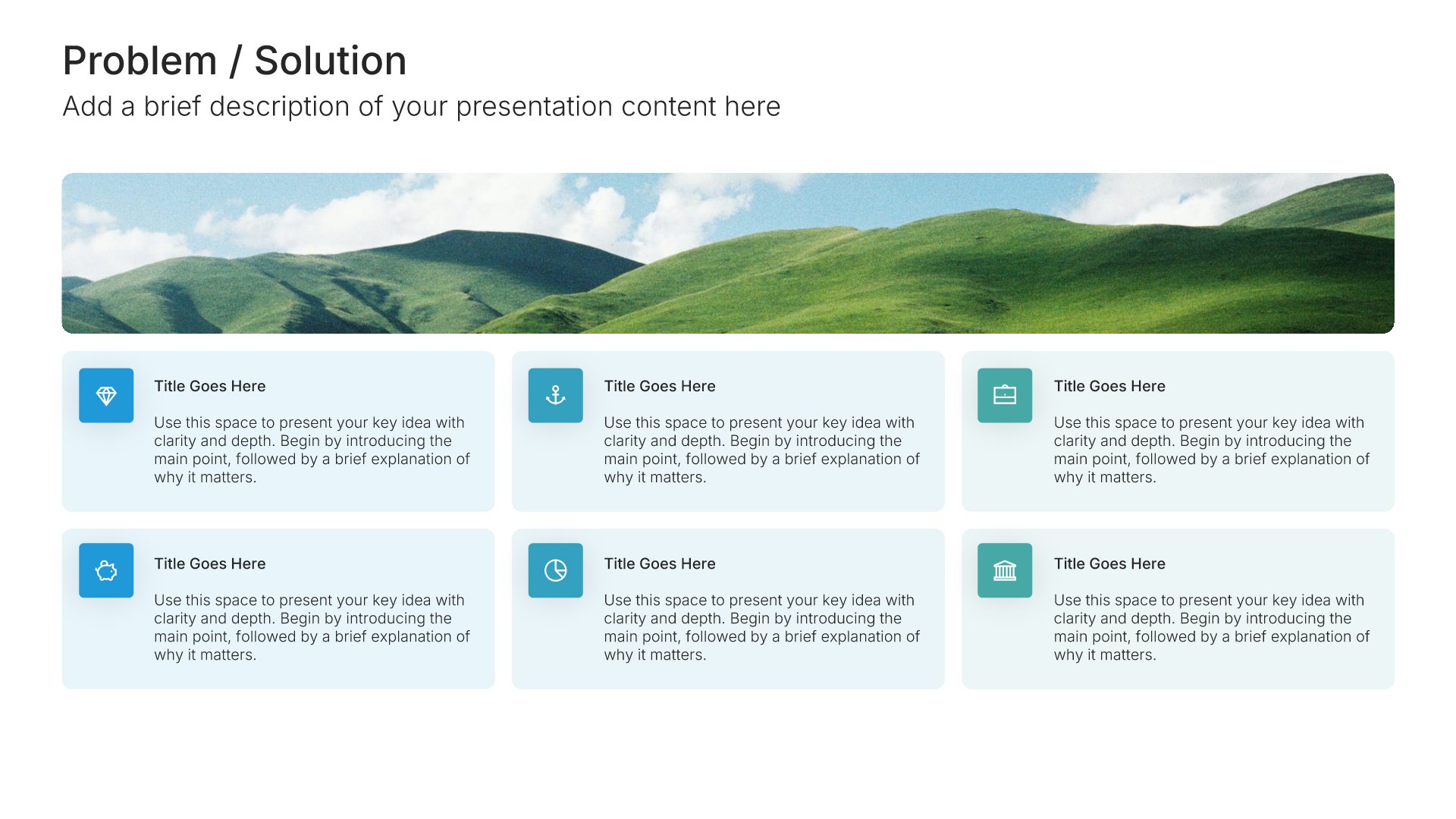1456x819 pixels.
Task: Select the title beside the diamond icon
Action: click(x=210, y=386)
